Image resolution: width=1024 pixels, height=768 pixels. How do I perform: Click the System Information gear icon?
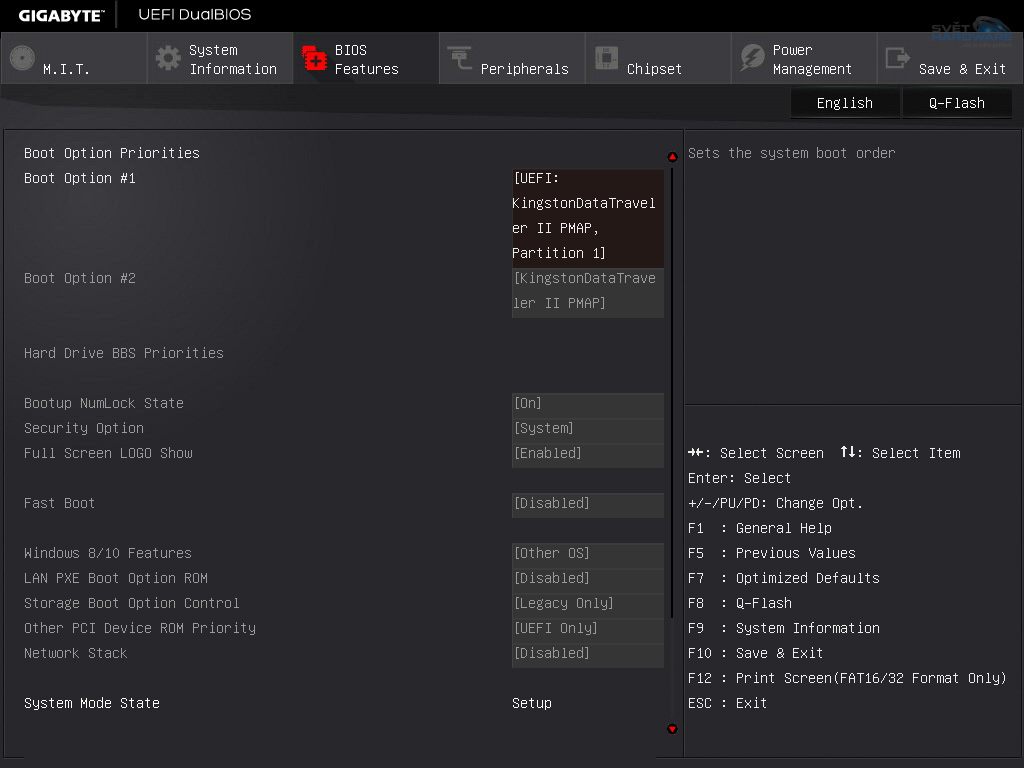click(x=169, y=58)
